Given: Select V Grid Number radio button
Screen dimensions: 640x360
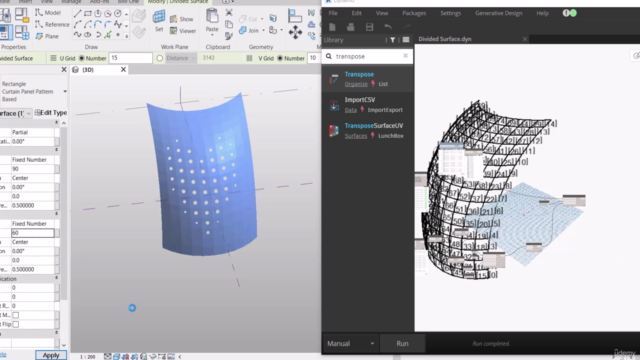Looking at the screenshot, I should (280, 58).
